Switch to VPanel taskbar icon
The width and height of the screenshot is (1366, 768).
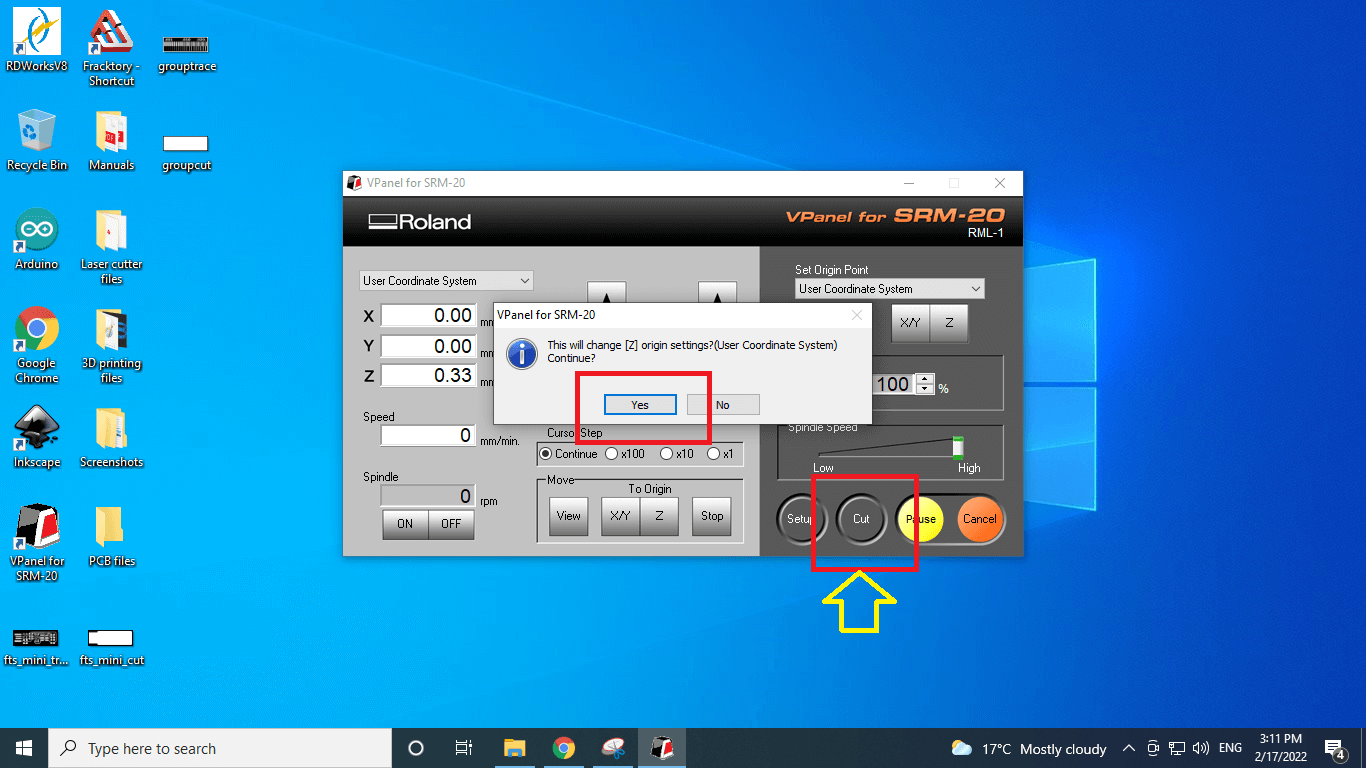662,748
